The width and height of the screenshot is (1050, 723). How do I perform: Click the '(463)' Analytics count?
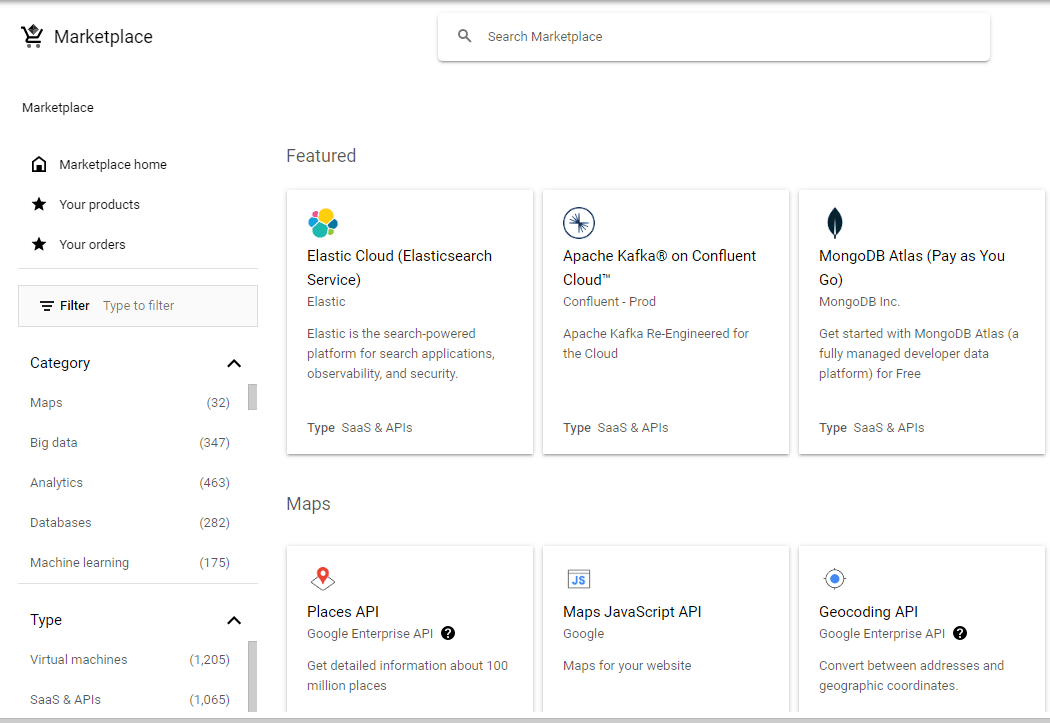pos(214,483)
